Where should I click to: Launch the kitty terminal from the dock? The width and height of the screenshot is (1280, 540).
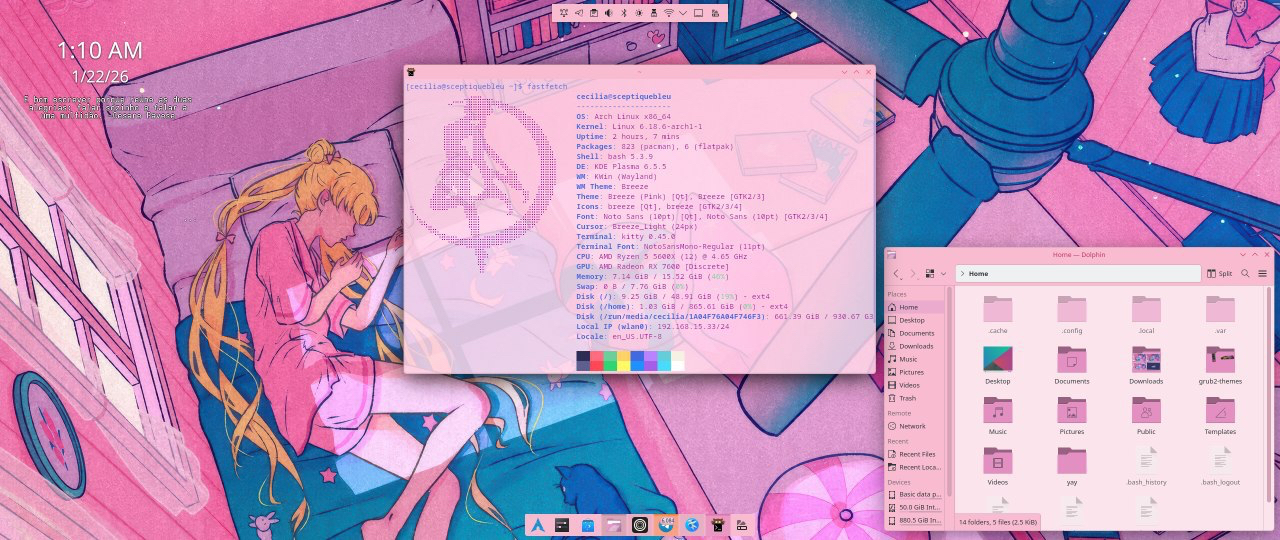[717, 524]
